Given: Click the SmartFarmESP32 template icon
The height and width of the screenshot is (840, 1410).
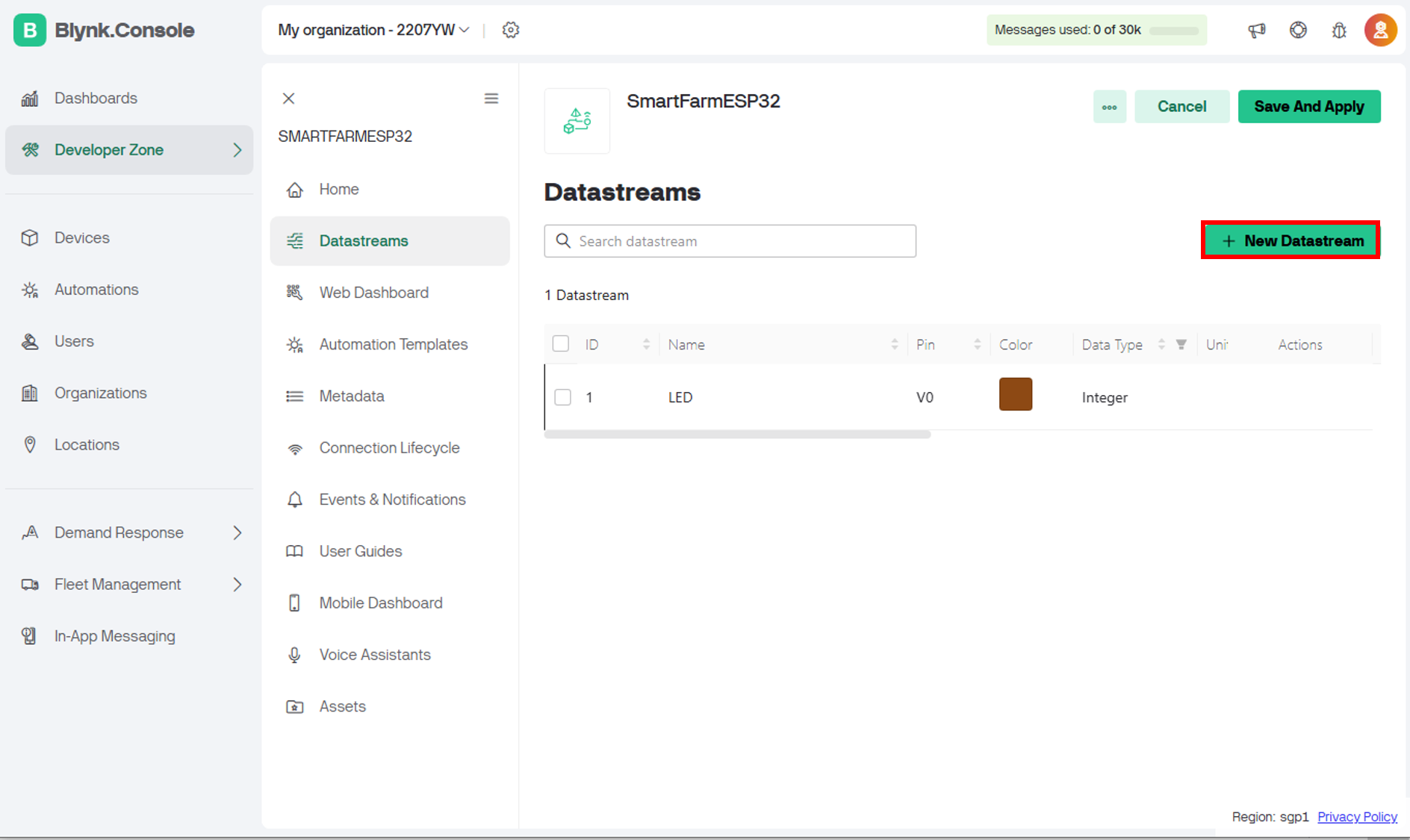Looking at the screenshot, I should (577, 121).
